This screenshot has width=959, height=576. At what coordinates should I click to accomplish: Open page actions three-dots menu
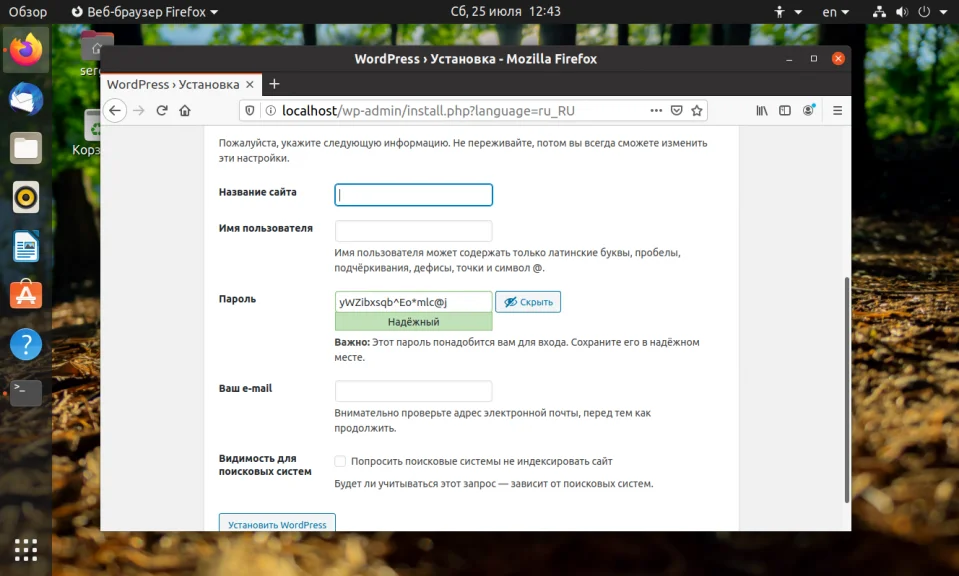tap(656, 111)
